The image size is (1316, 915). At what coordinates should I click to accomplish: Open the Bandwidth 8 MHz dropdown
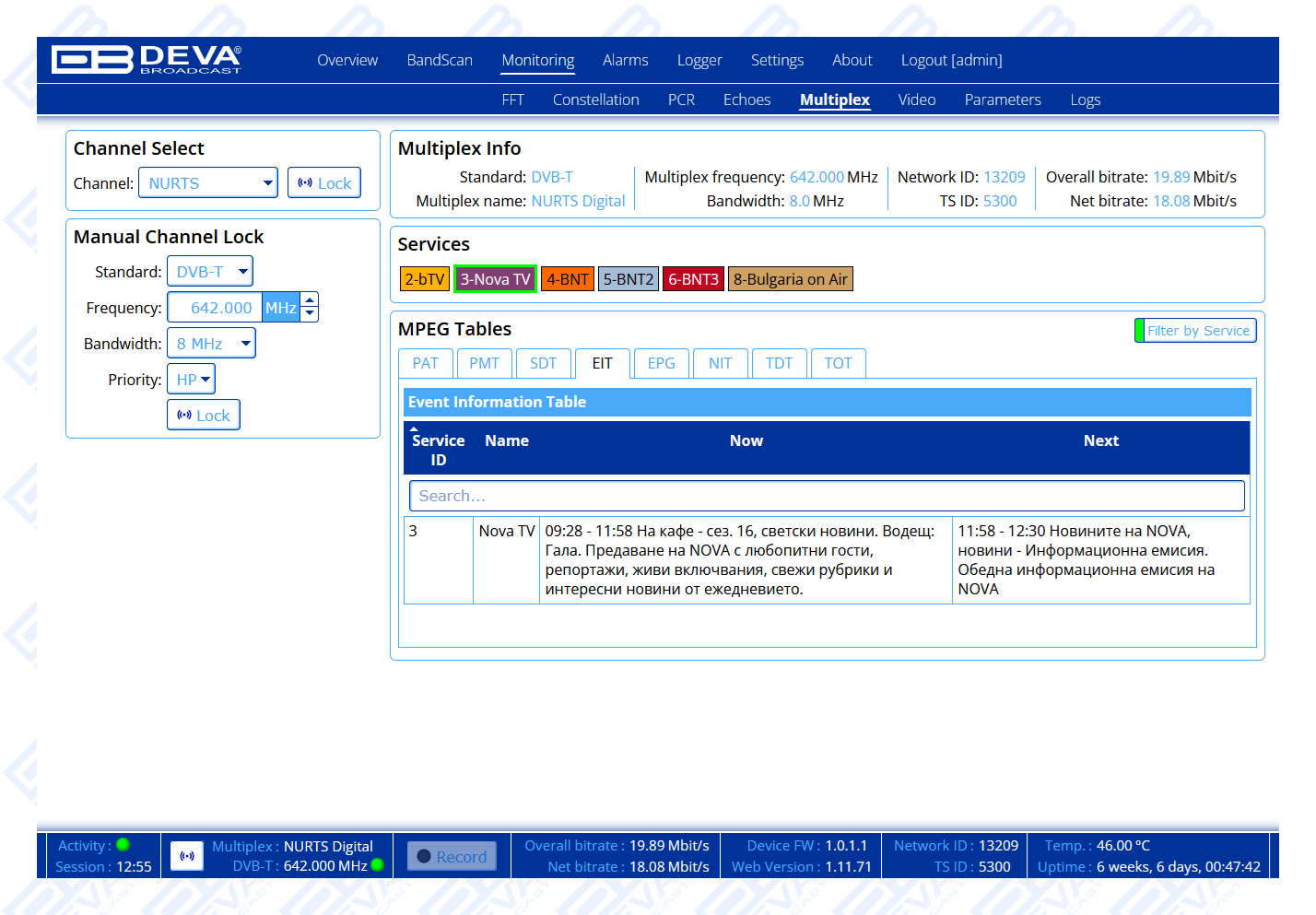click(x=211, y=344)
